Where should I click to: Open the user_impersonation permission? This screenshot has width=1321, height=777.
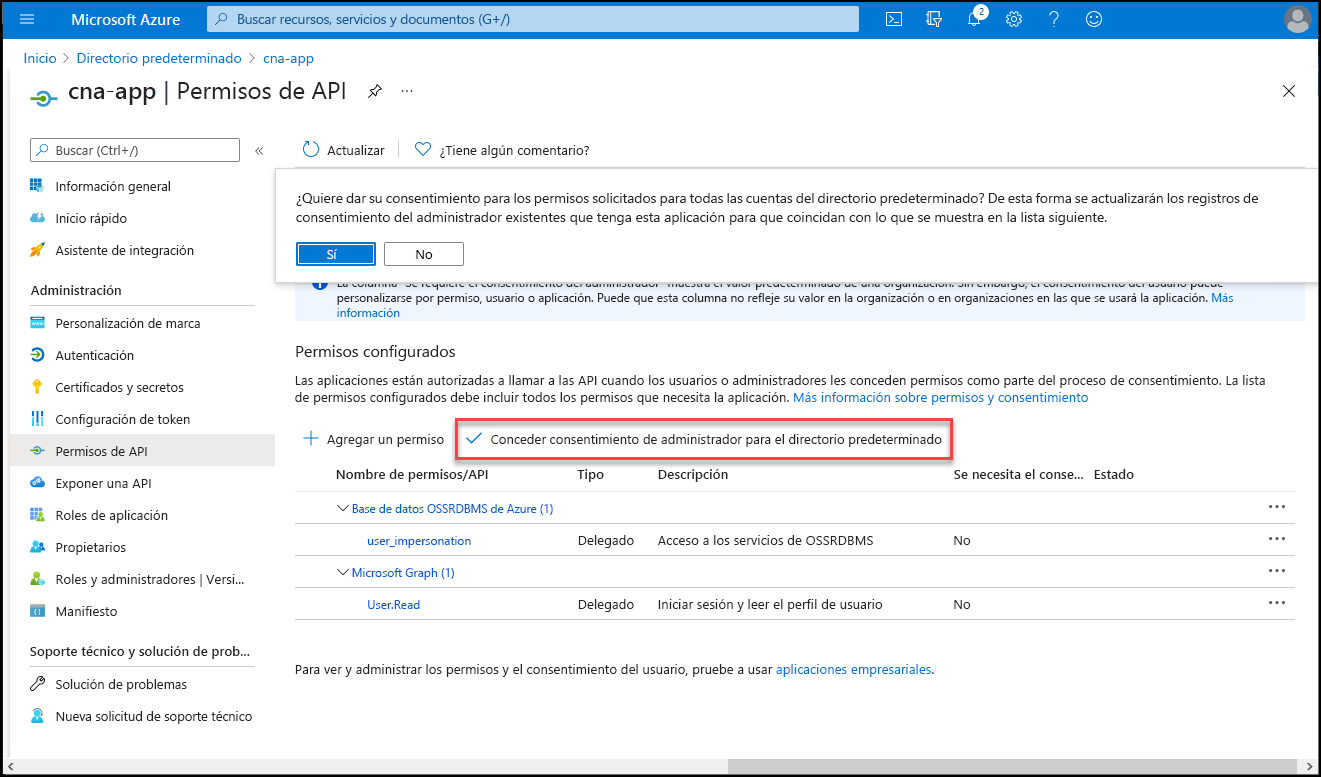click(x=419, y=540)
